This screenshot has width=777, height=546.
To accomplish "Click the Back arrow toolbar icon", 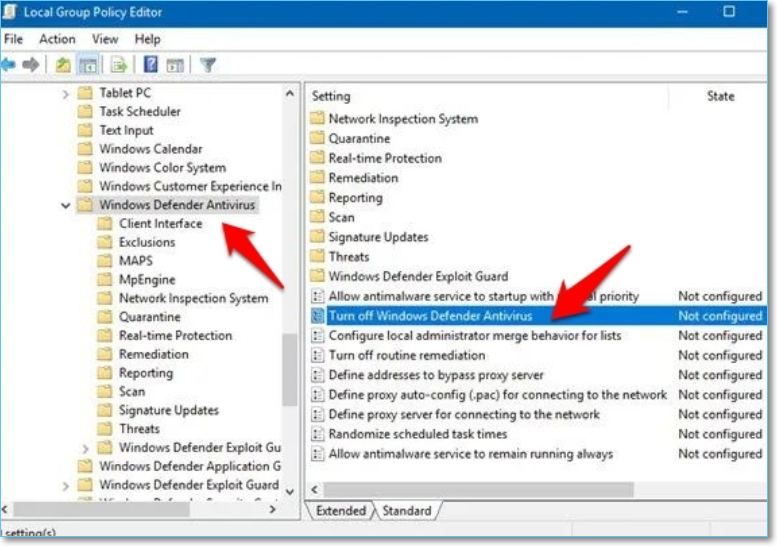I will [8, 64].
